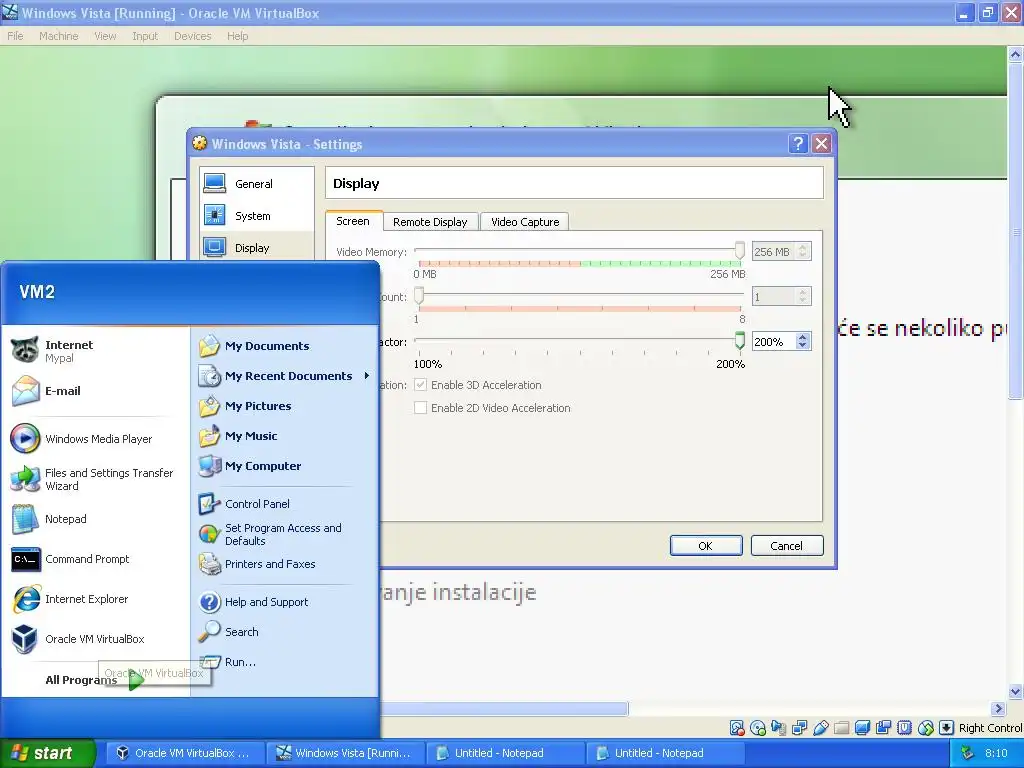Expand All Programs menu
The width and height of the screenshot is (1024, 768).
pos(95,680)
